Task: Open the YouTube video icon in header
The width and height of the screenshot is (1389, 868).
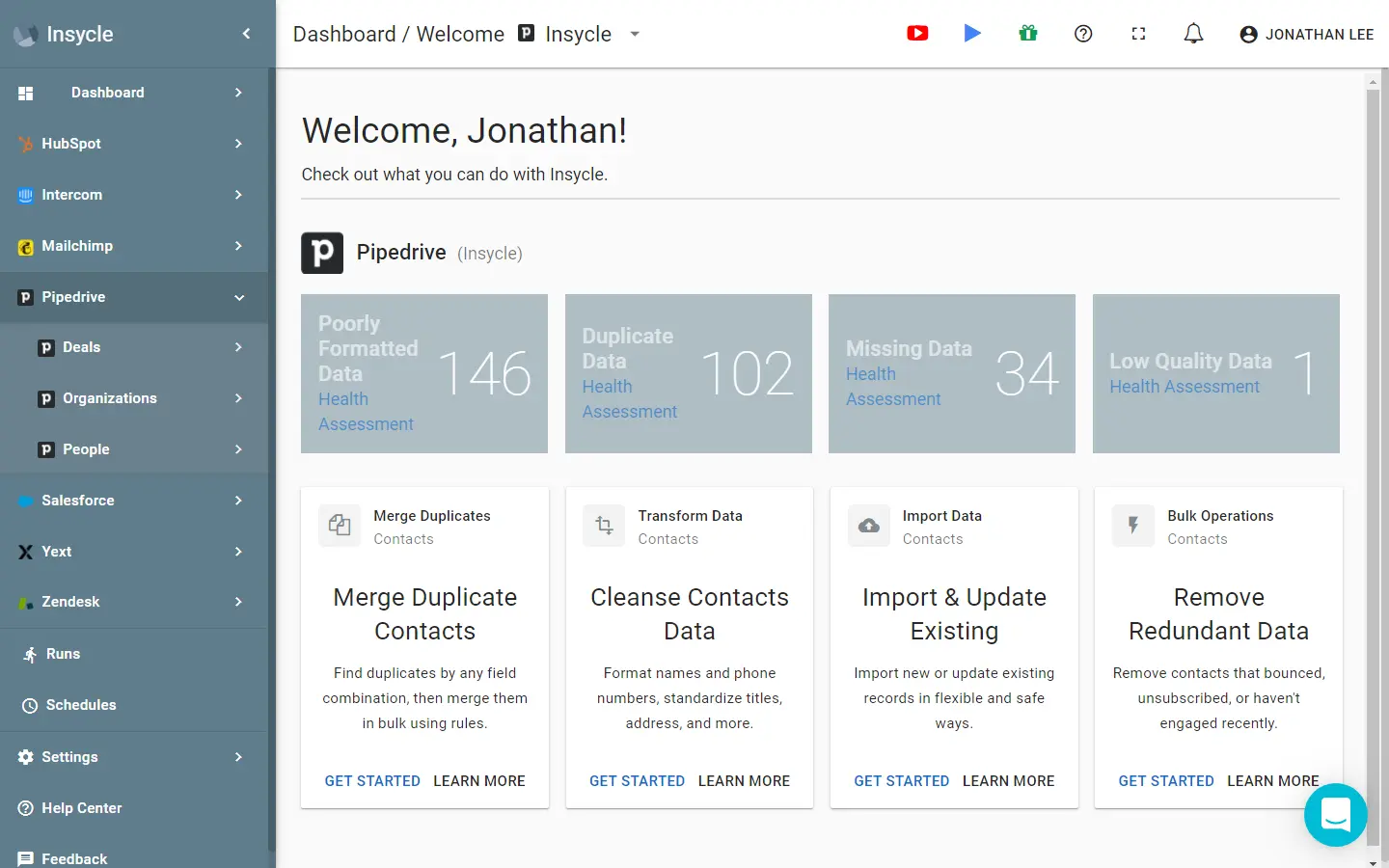Action: [917, 34]
